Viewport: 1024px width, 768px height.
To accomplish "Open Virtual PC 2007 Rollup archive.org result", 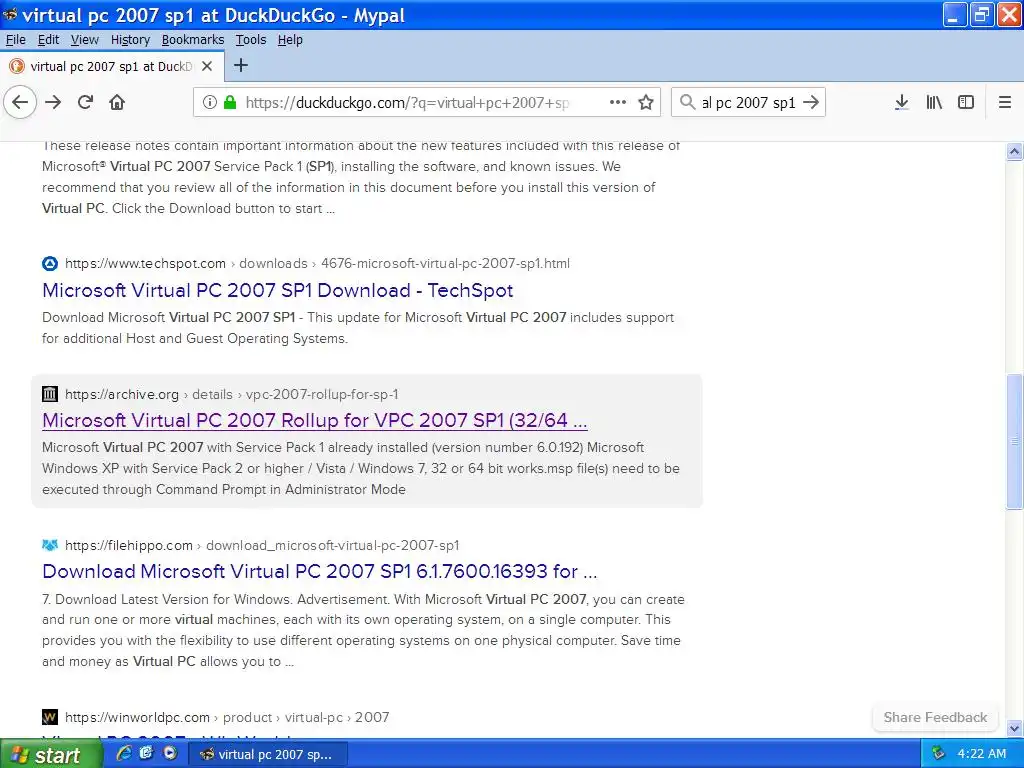I will click(315, 421).
